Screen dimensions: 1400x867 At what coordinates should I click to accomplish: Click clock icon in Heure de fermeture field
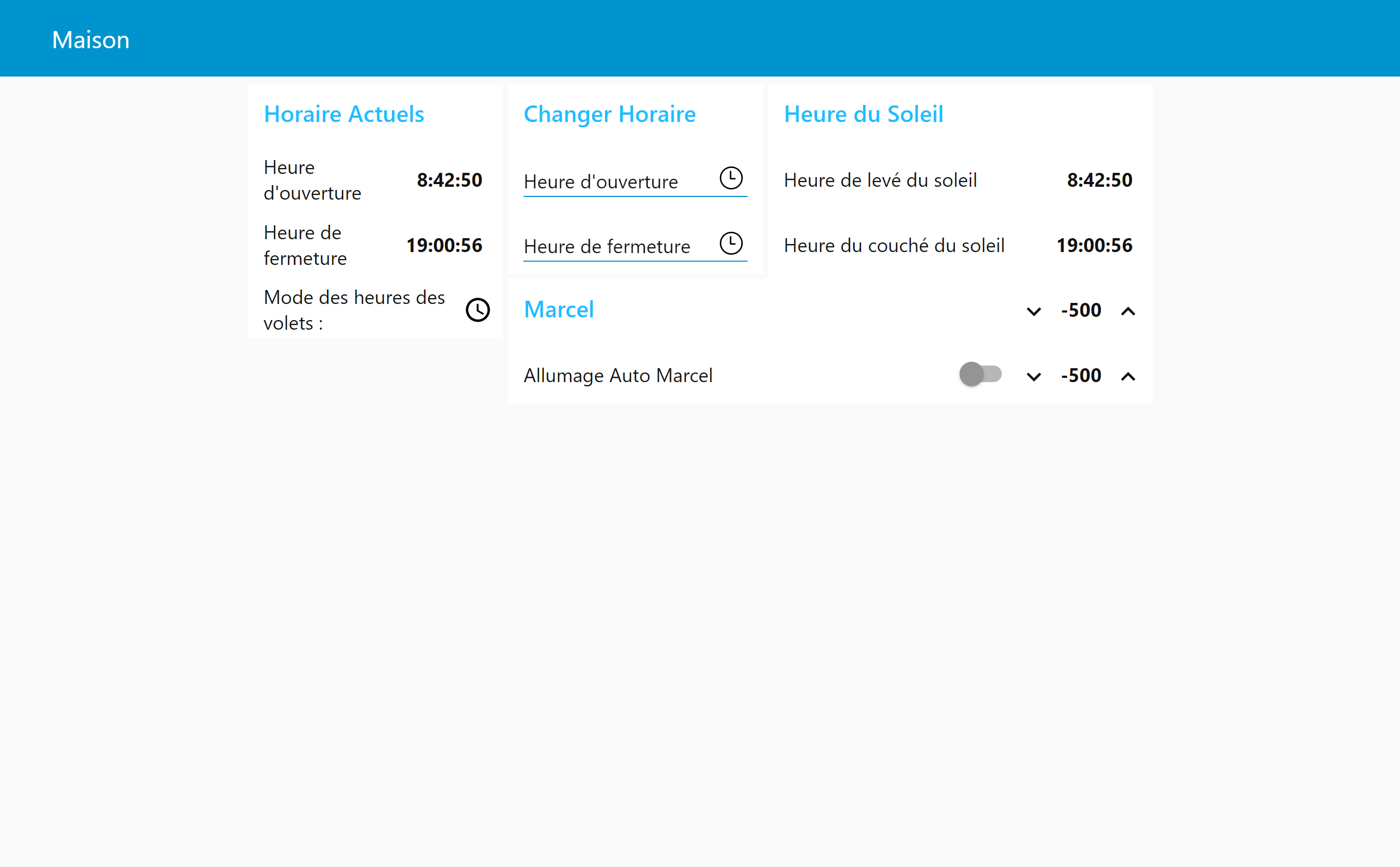731,244
